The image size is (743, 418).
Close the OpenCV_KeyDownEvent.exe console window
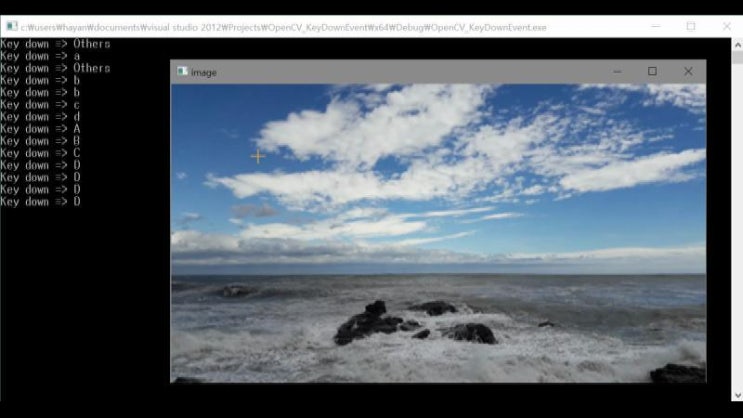(726, 27)
